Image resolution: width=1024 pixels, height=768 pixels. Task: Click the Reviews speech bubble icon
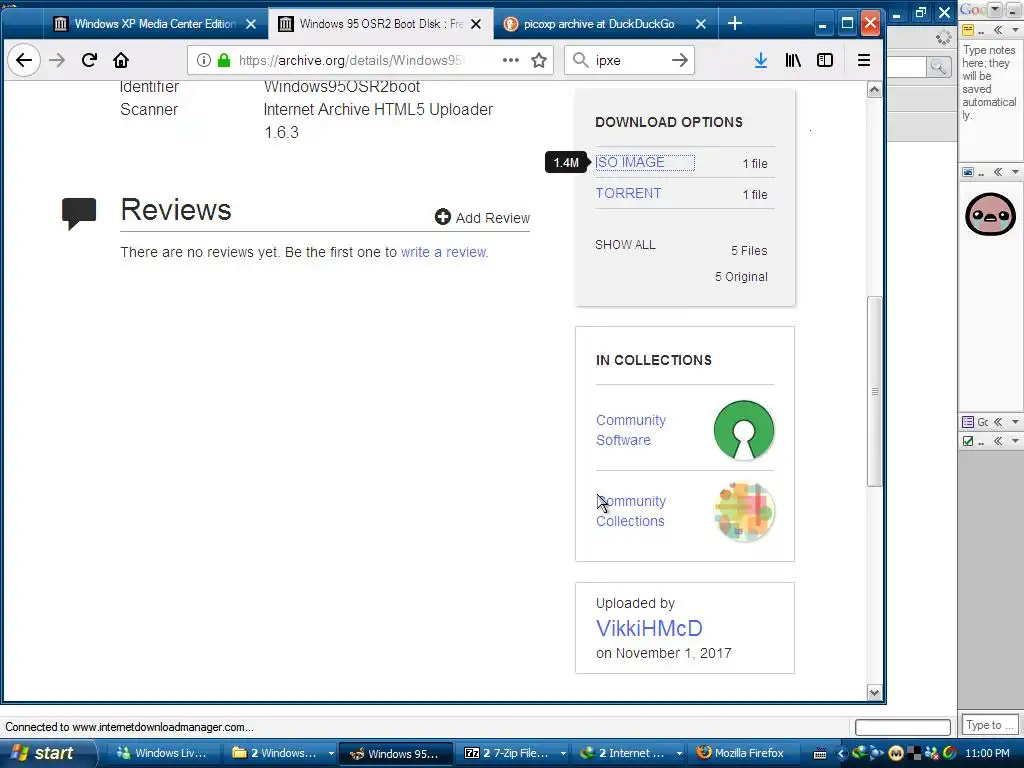[79, 213]
